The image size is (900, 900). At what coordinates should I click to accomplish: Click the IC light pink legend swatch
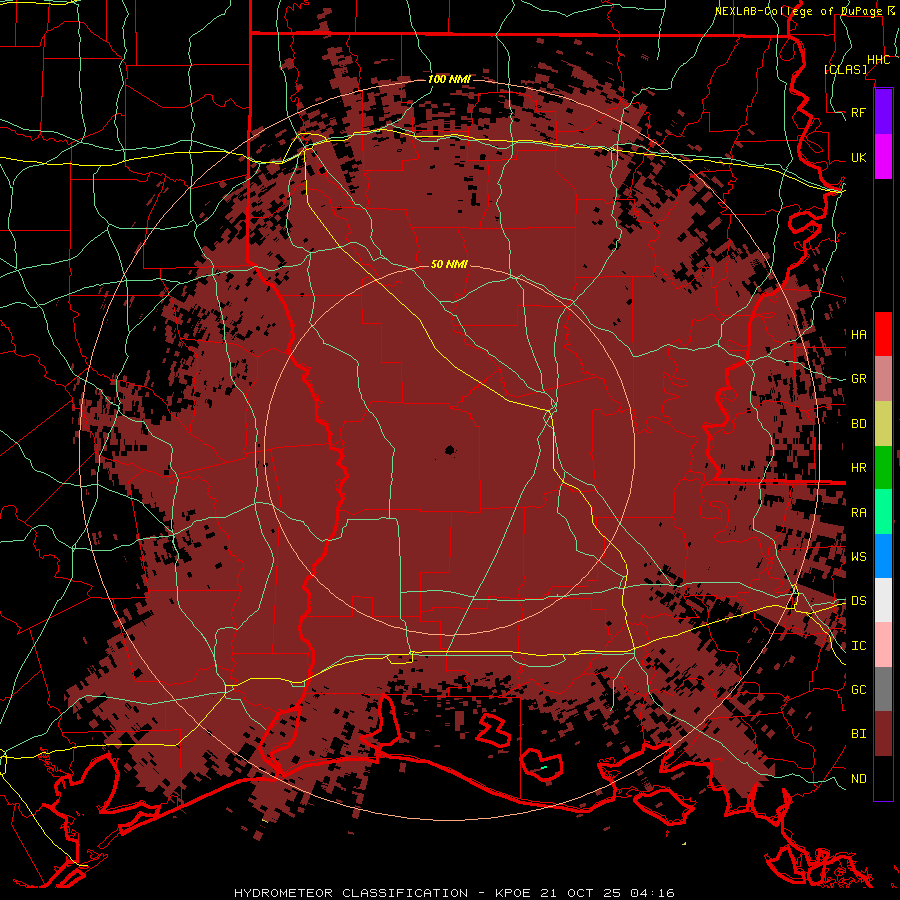883,645
